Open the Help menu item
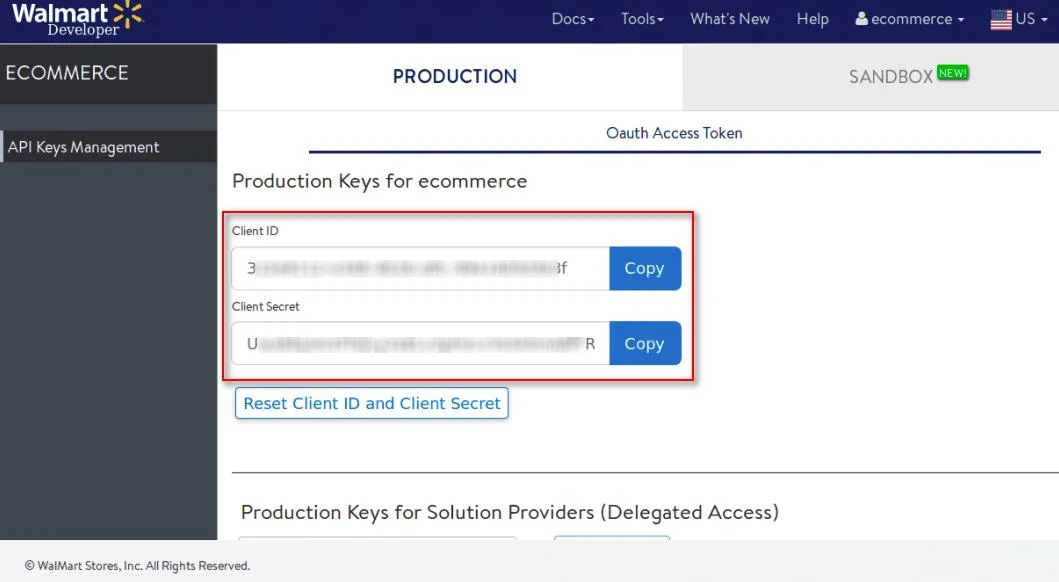Image resolution: width=1059 pixels, height=582 pixels. (812, 18)
